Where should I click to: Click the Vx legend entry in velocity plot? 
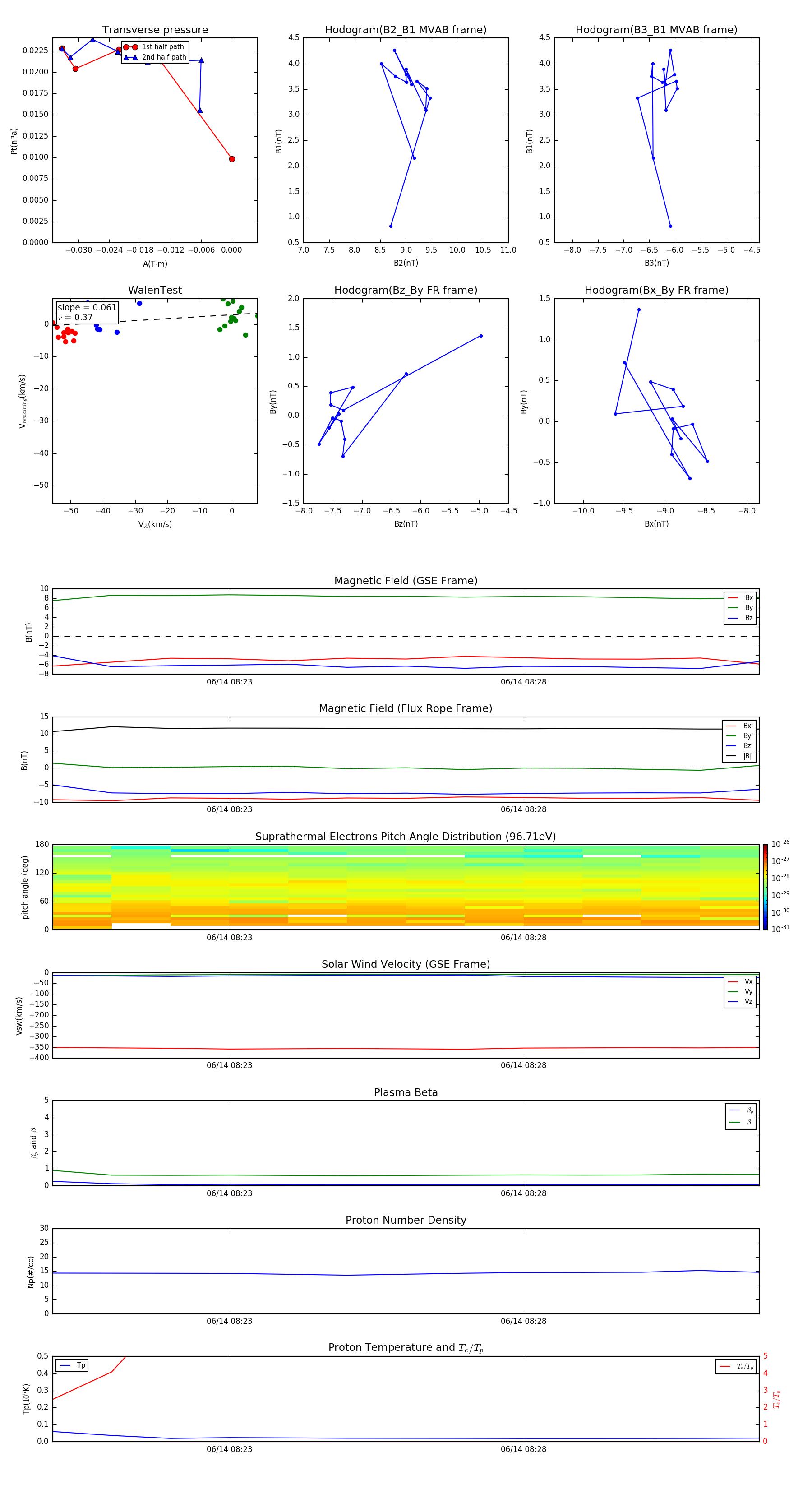[740, 981]
